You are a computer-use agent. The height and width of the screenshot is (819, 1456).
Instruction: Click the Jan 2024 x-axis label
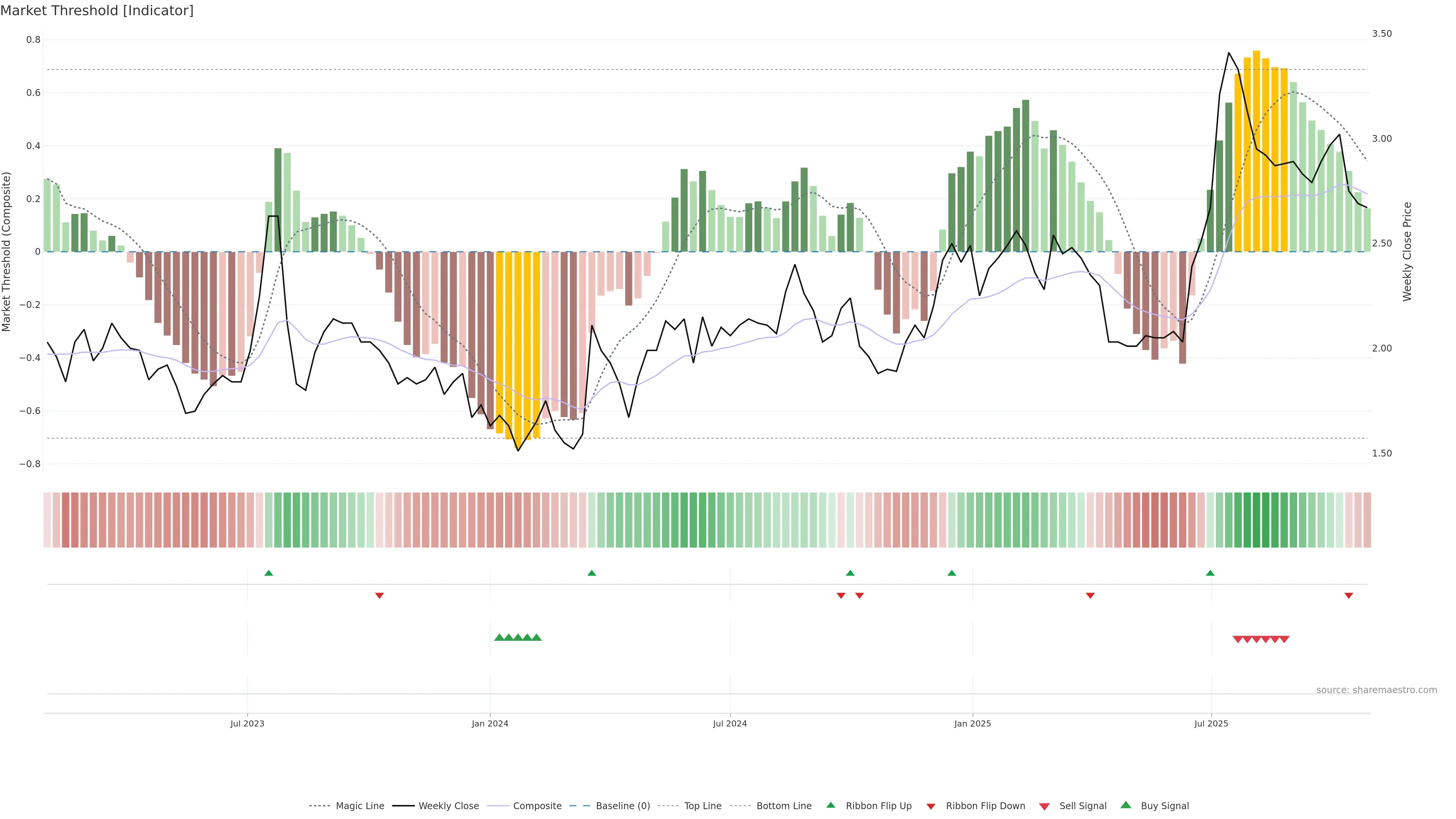pyautogui.click(x=490, y=723)
